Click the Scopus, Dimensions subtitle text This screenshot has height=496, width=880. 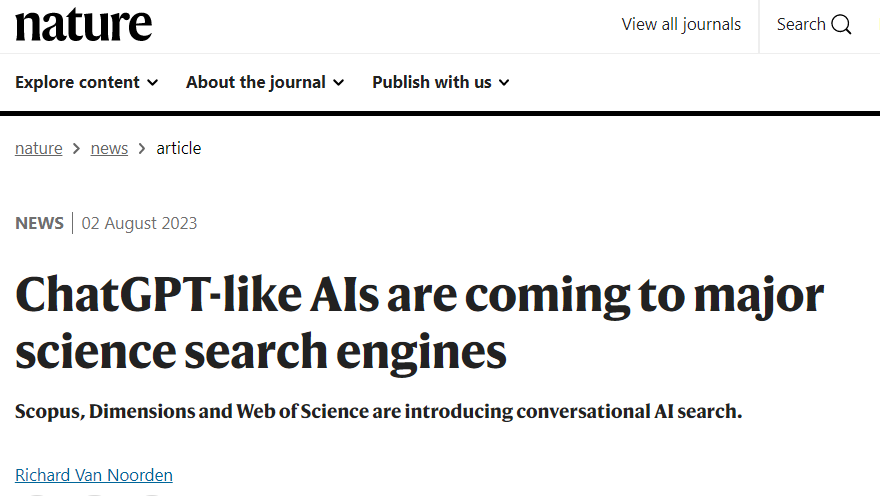click(378, 411)
